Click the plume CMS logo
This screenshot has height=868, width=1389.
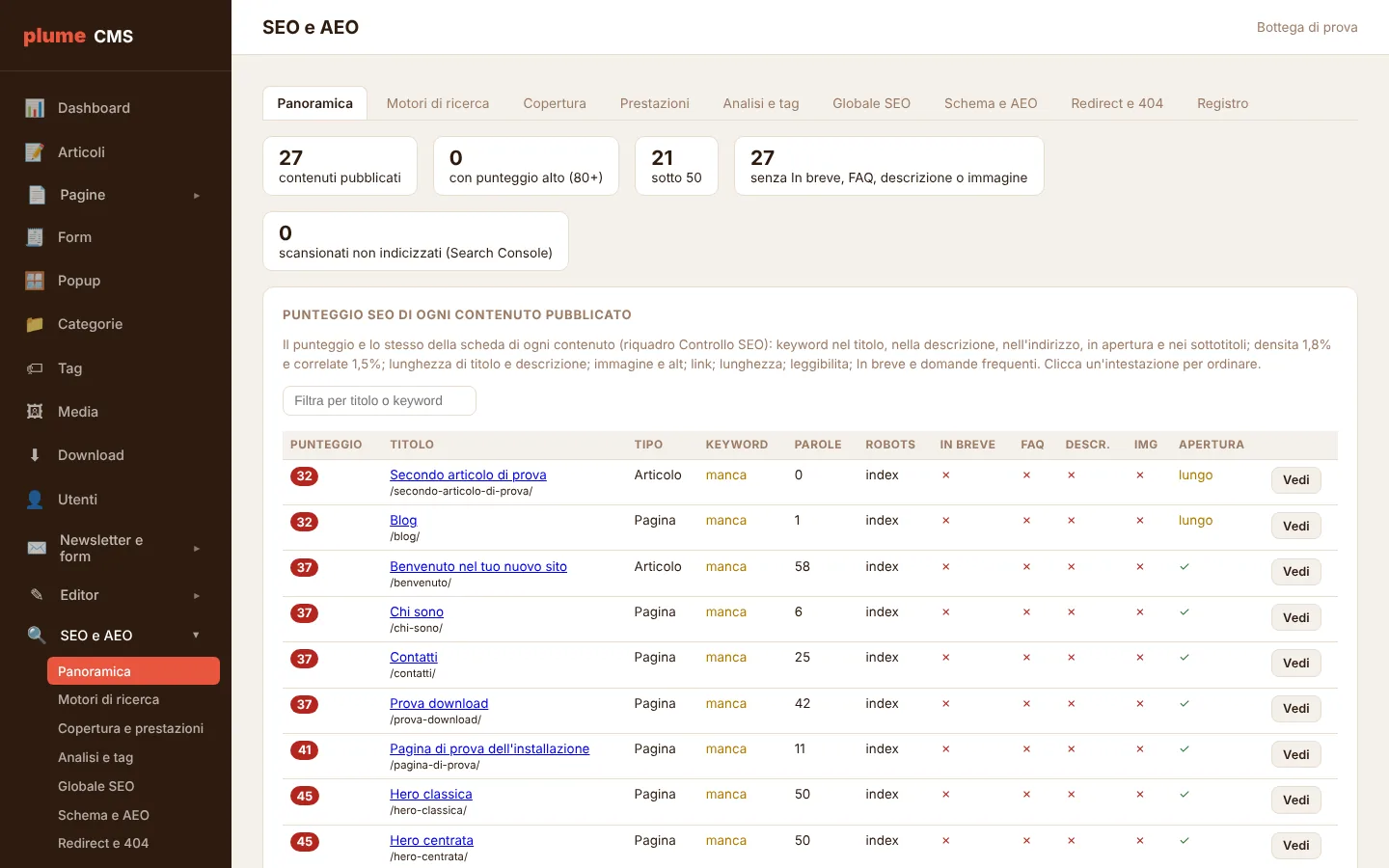point(78,36)
